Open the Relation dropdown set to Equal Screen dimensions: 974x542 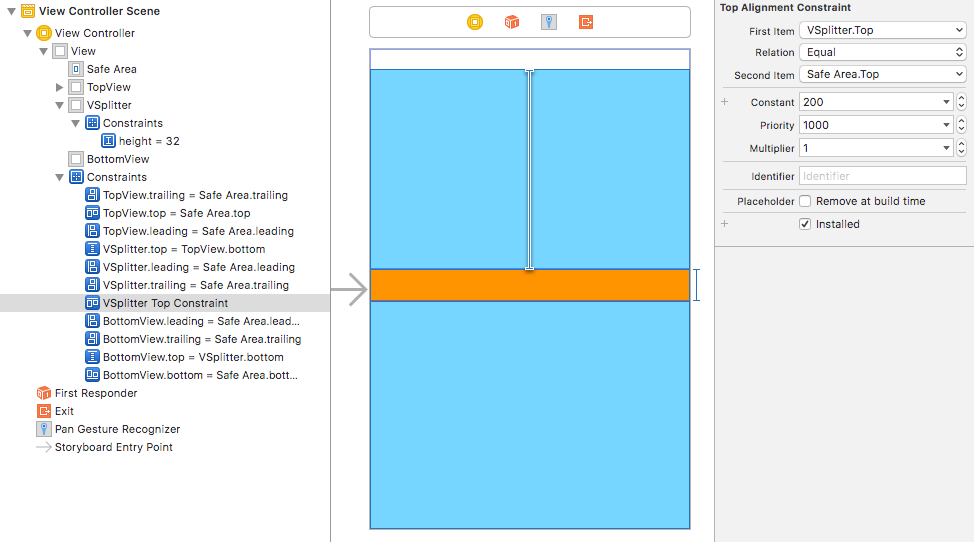(882, 52)
